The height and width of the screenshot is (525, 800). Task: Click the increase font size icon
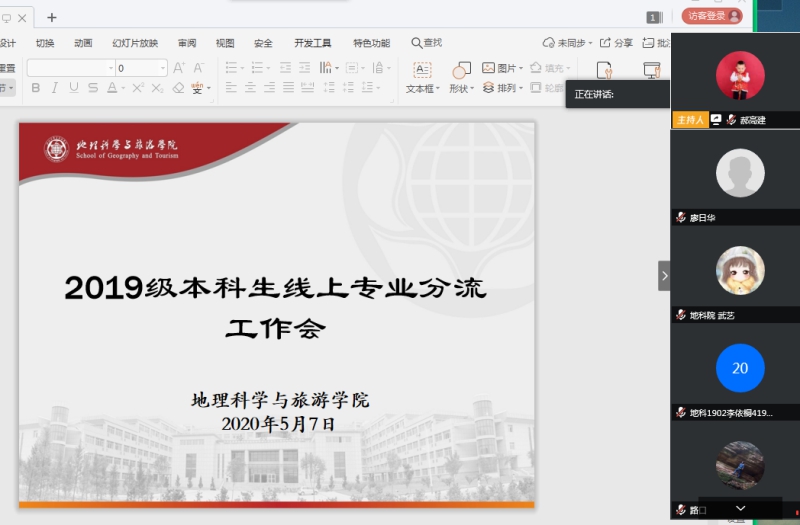179,68
